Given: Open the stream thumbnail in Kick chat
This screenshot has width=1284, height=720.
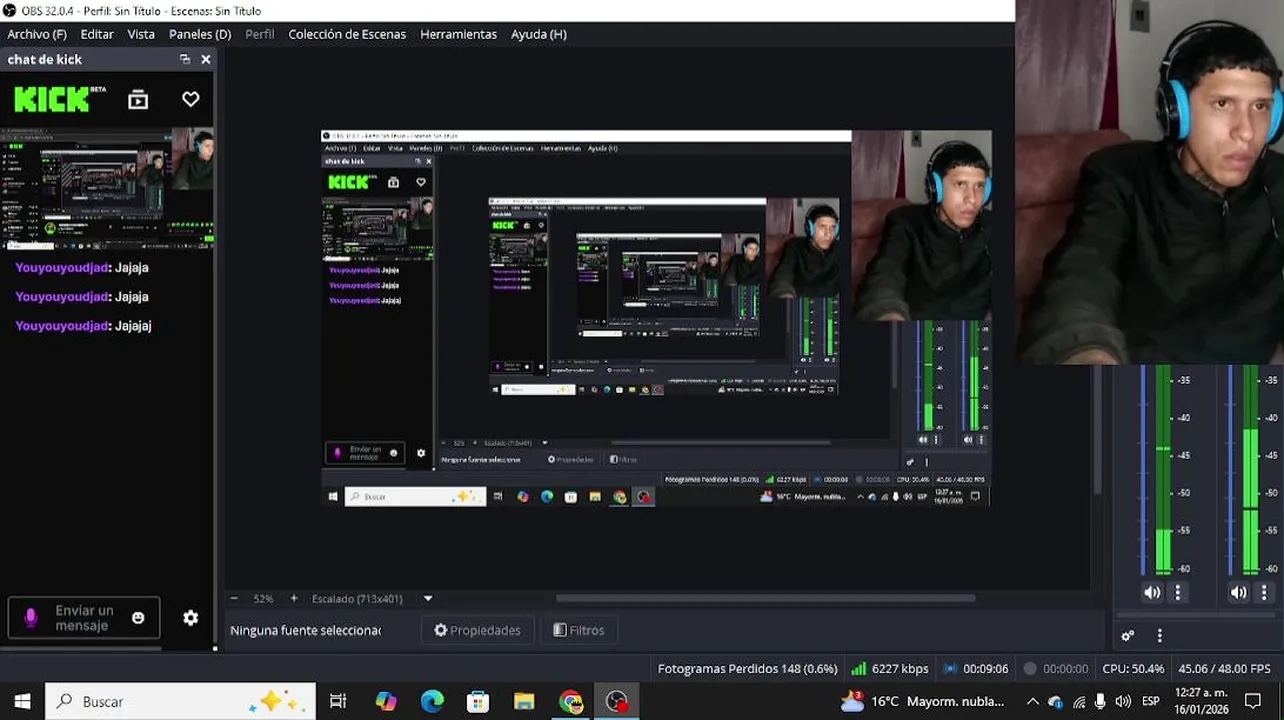Looking at the screenshot, I should click(107, 188).
